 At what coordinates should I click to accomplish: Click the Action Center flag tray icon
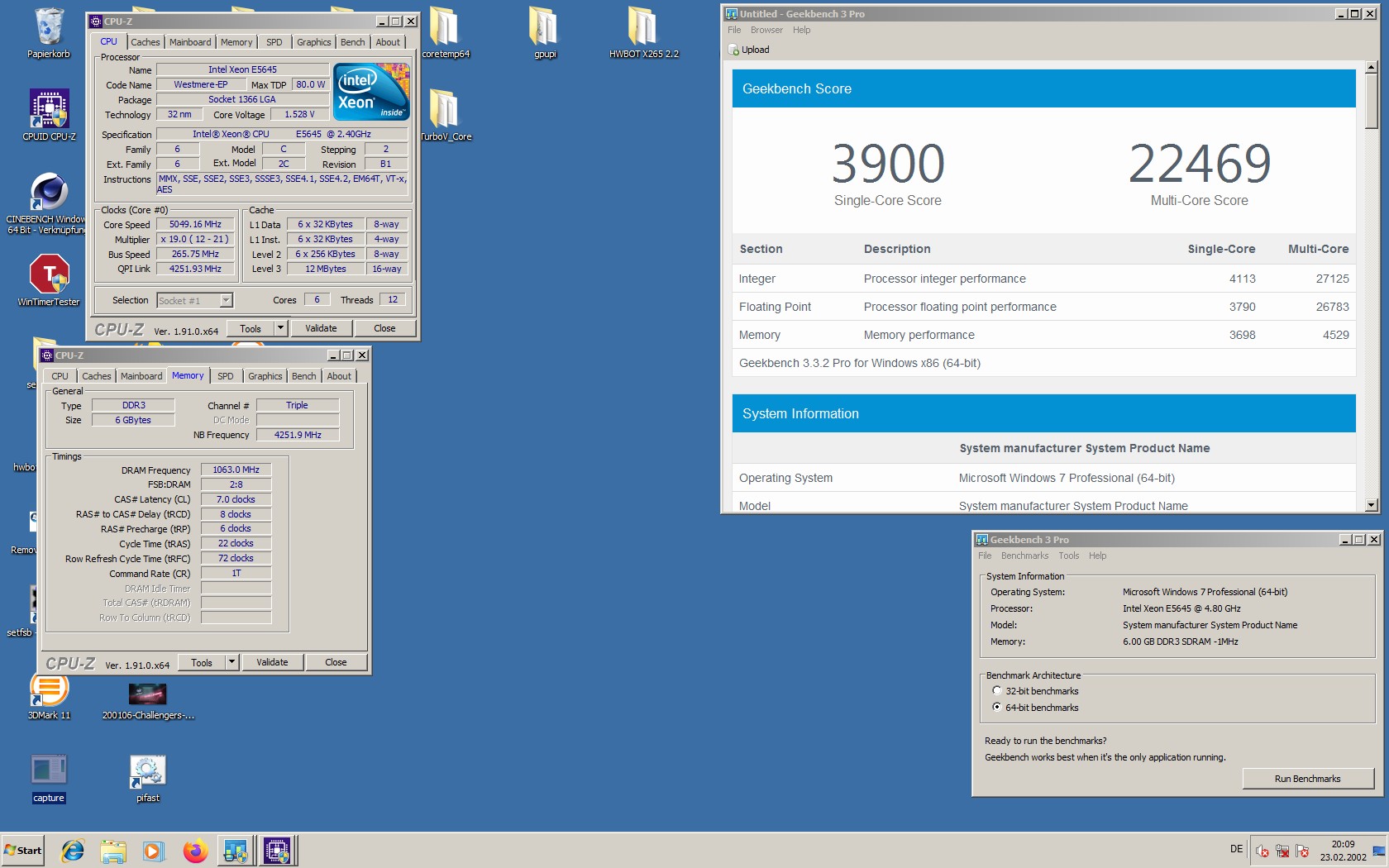coord(1302,851)
